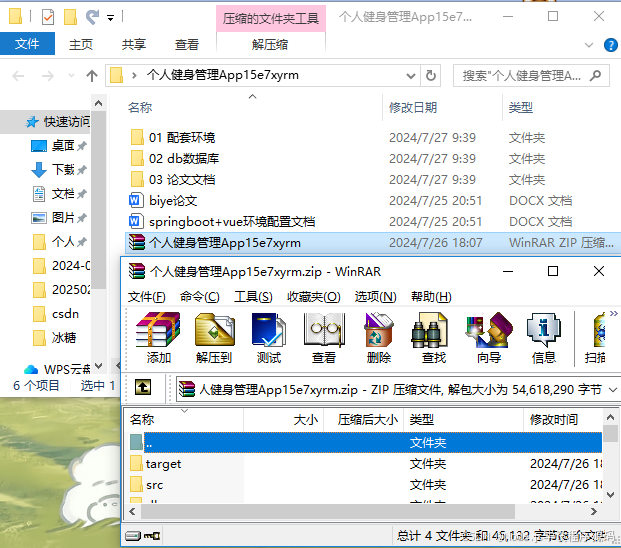Click the key password icon in WinRAR status bar

[x=152, y=536]
